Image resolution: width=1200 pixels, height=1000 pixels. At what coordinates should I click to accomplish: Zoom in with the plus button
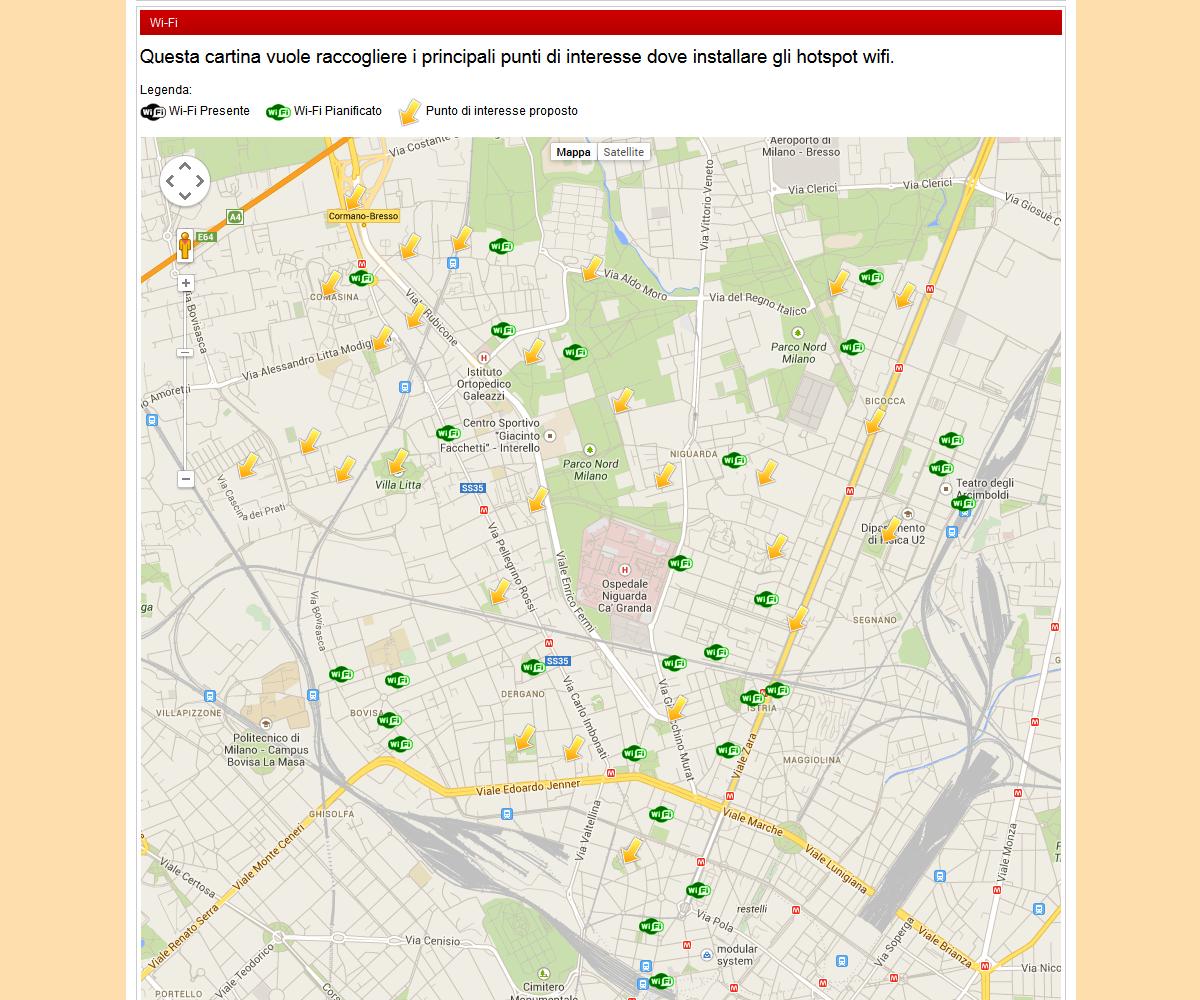[x=185, y=283]
